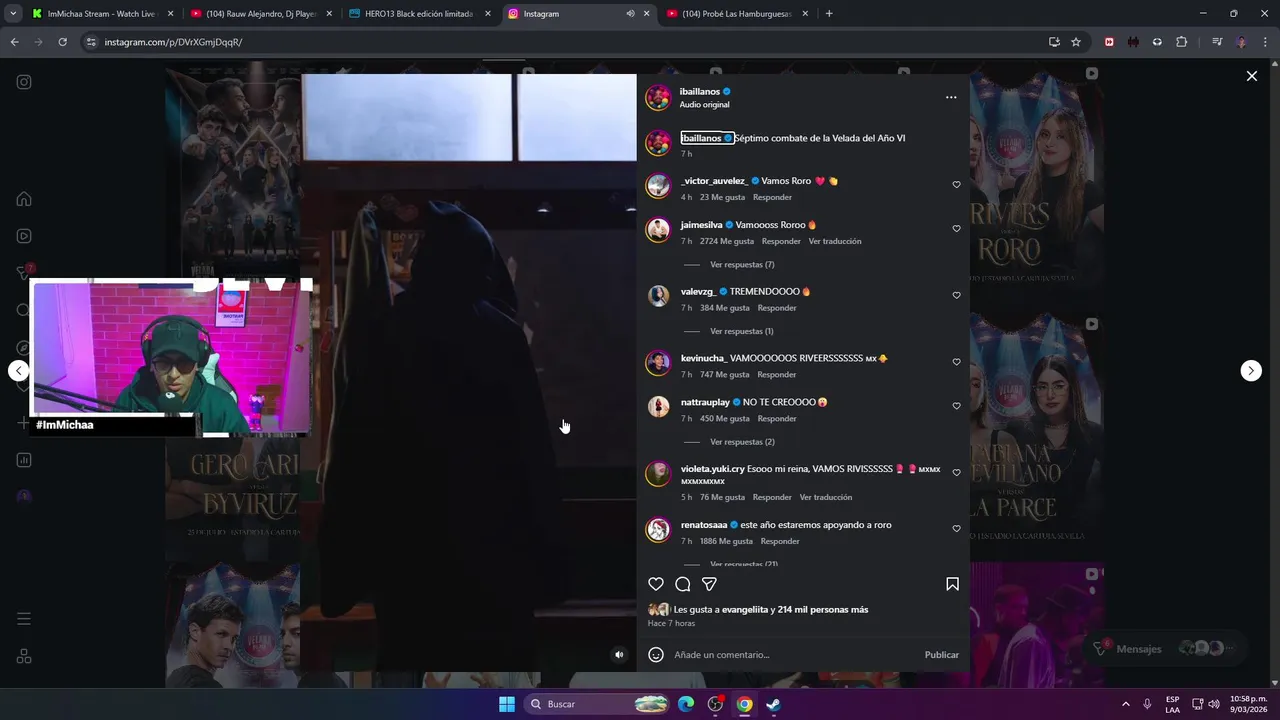Go to previous post with left arrow

[18, 371]
